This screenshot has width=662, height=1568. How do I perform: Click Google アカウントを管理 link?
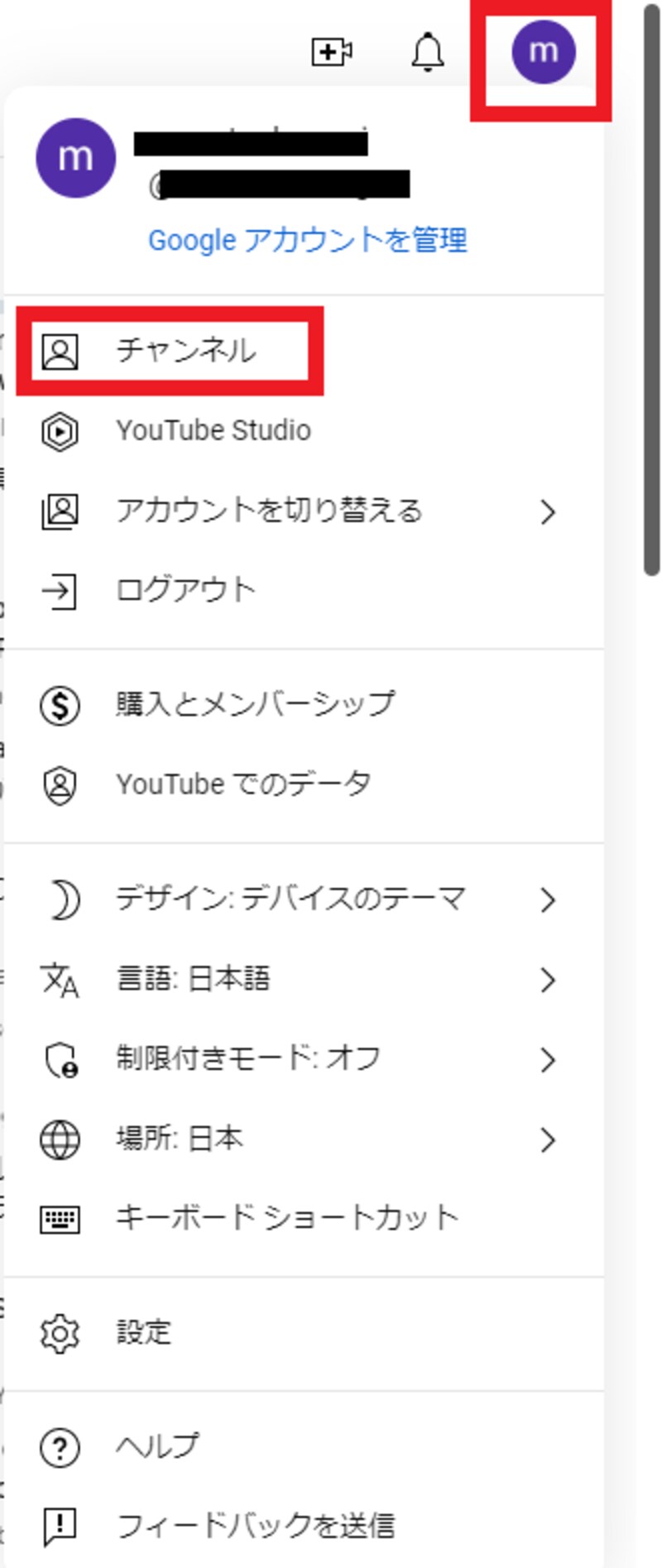(x=308, y=240)
